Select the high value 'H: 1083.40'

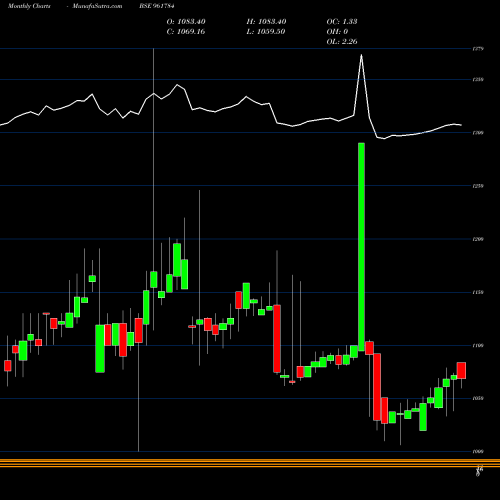pos(266,22)
